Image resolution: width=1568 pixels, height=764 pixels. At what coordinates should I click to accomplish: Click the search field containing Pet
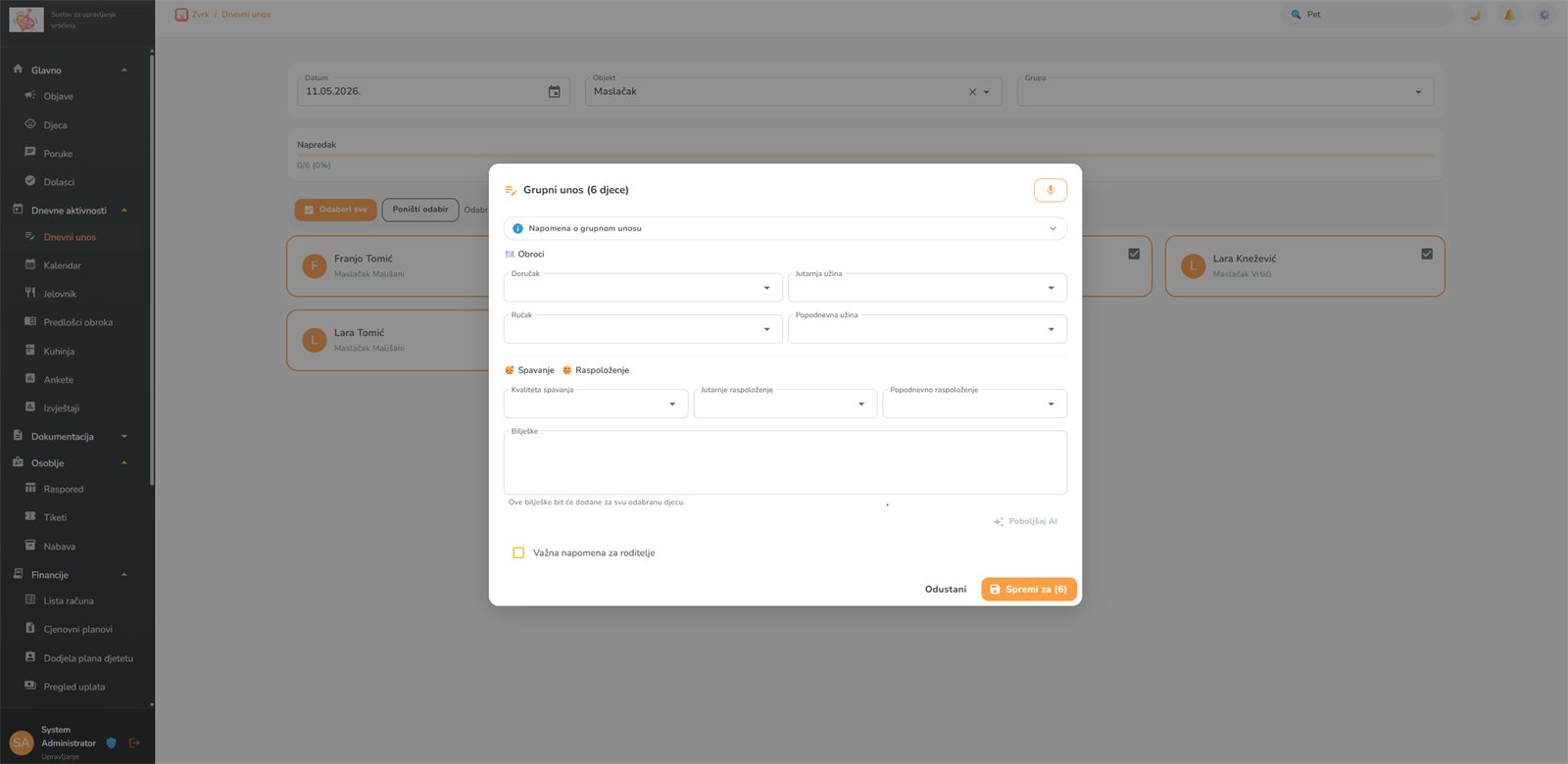pos(1367,15)
